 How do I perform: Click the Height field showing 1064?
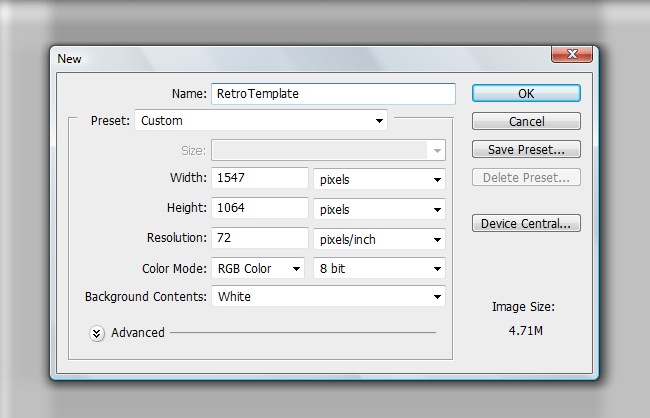(x=259, y=209)
